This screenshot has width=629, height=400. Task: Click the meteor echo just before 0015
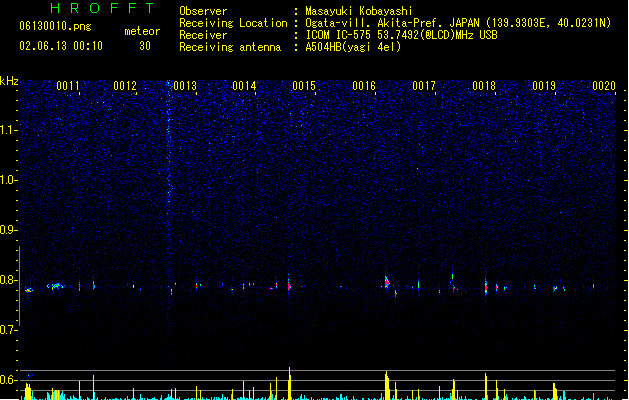point(289,285)
